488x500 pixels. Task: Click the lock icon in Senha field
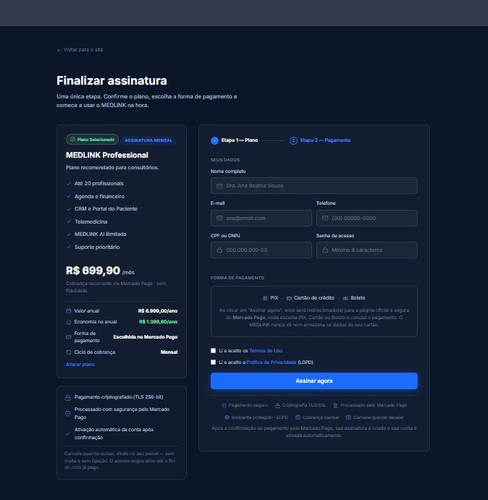(x=325, y=250)
